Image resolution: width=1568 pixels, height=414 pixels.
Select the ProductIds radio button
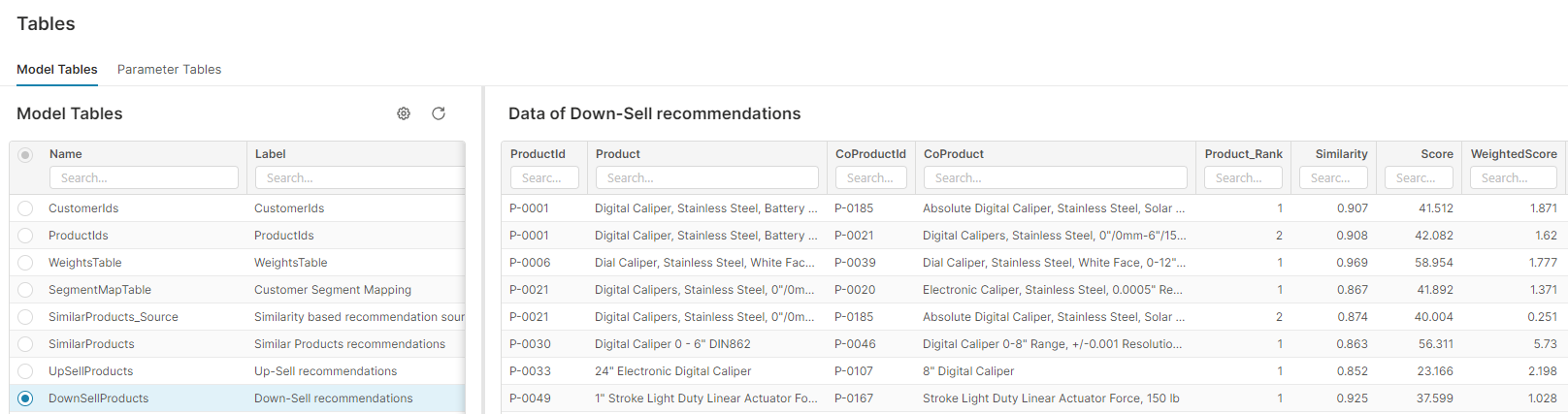point(25,236)
